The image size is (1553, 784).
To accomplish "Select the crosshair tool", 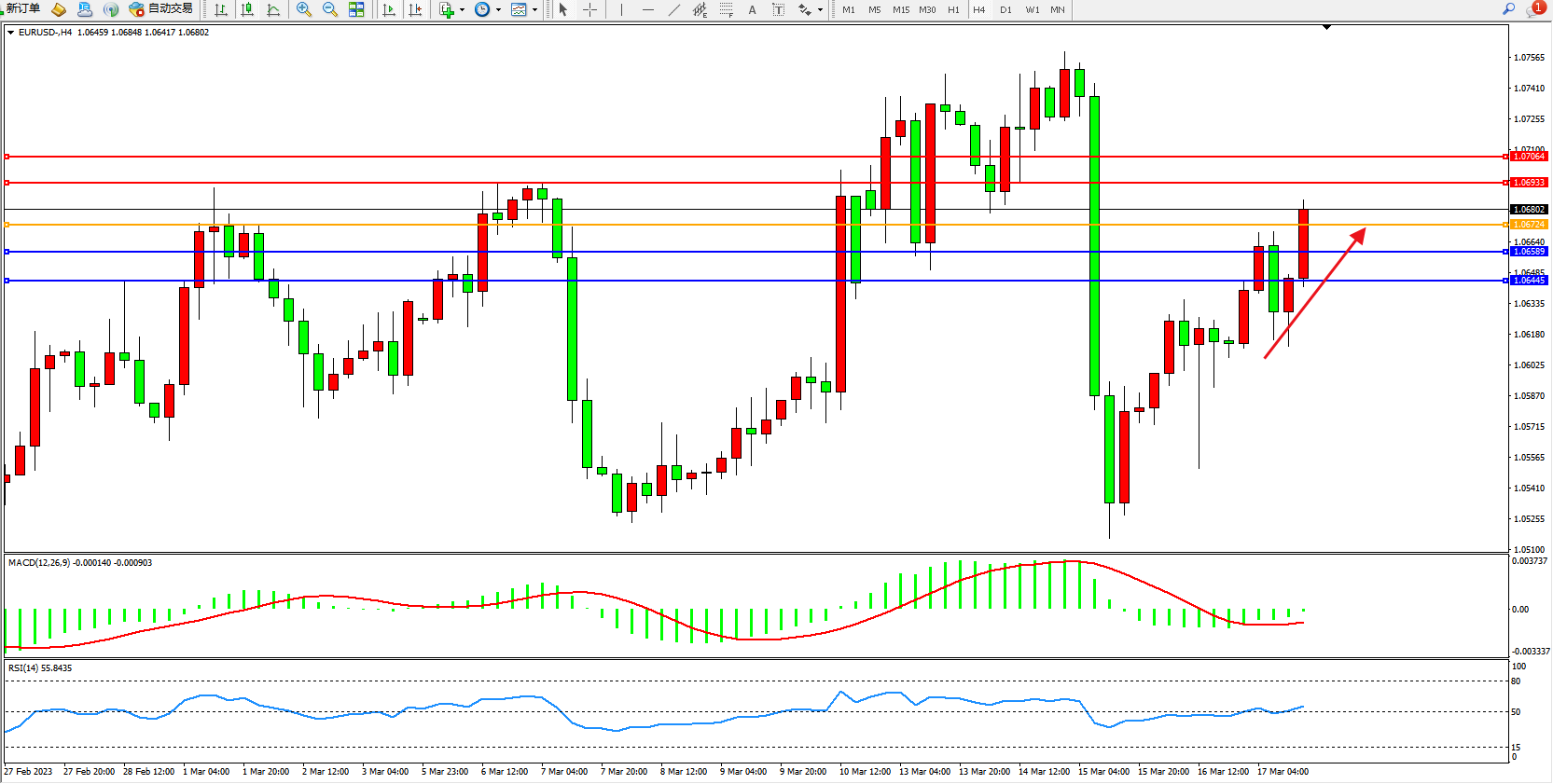I will coord(589,9).
